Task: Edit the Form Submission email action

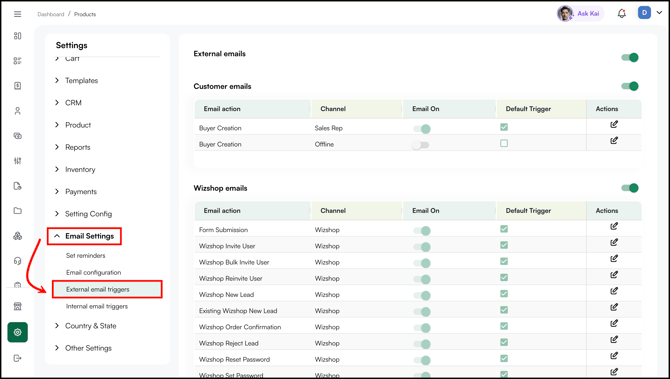Action: 614,226
